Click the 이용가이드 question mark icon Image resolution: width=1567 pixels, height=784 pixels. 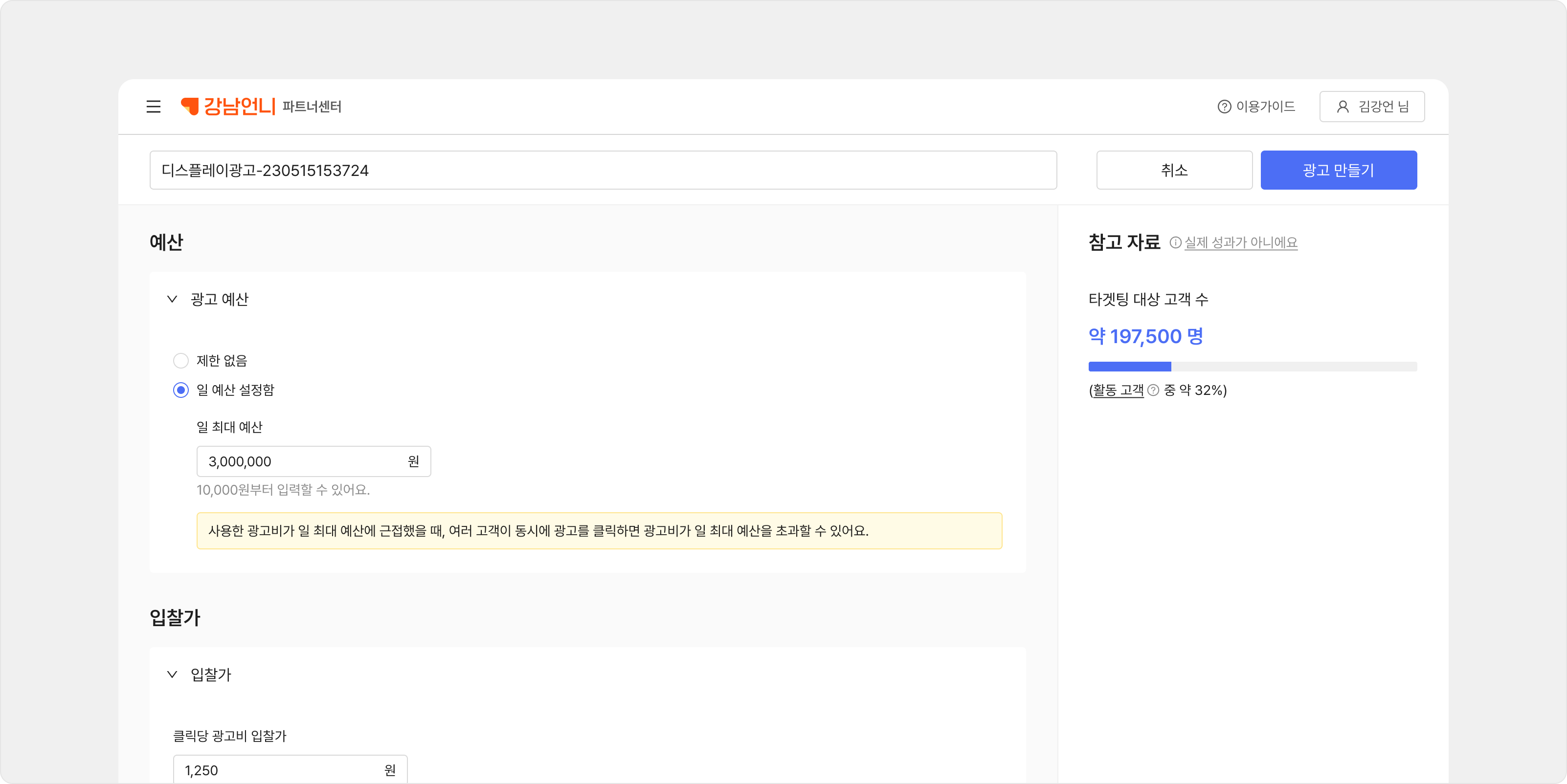pos(1224,107)
